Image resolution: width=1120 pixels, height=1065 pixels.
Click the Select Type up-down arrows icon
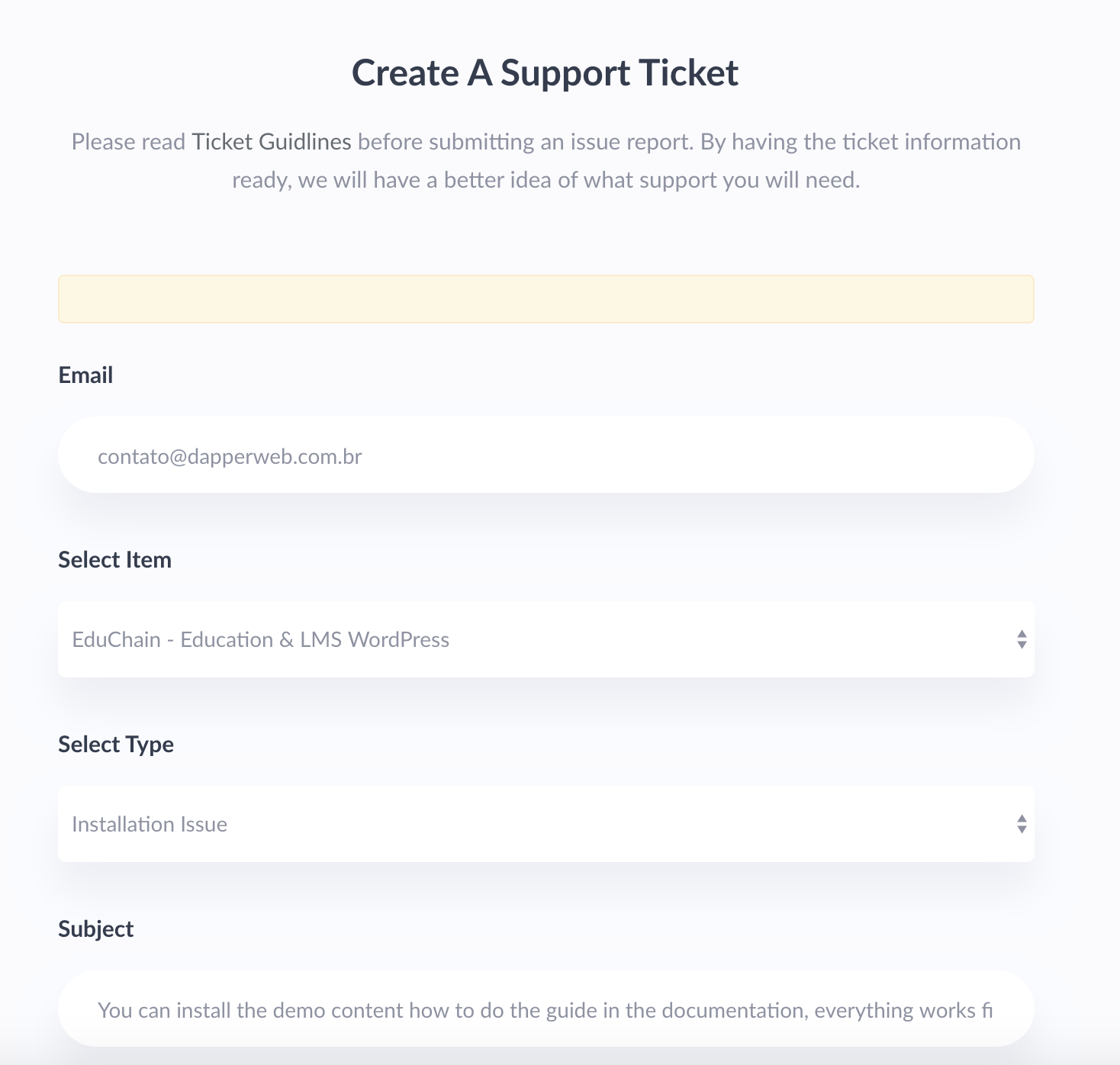1022,824
